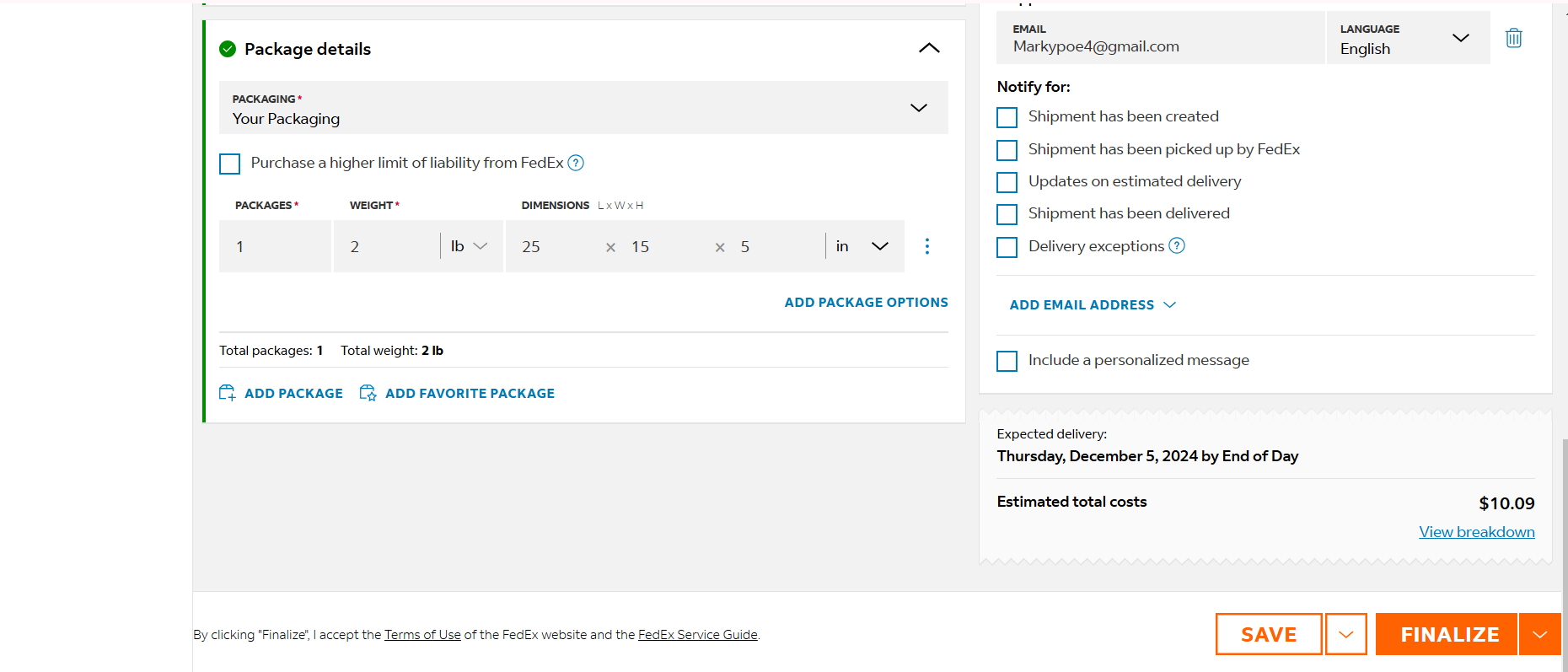This screenshot has width=1568, height=672.
Task: Open the package row three-dot menu
Action: click(x=927, y=246)
